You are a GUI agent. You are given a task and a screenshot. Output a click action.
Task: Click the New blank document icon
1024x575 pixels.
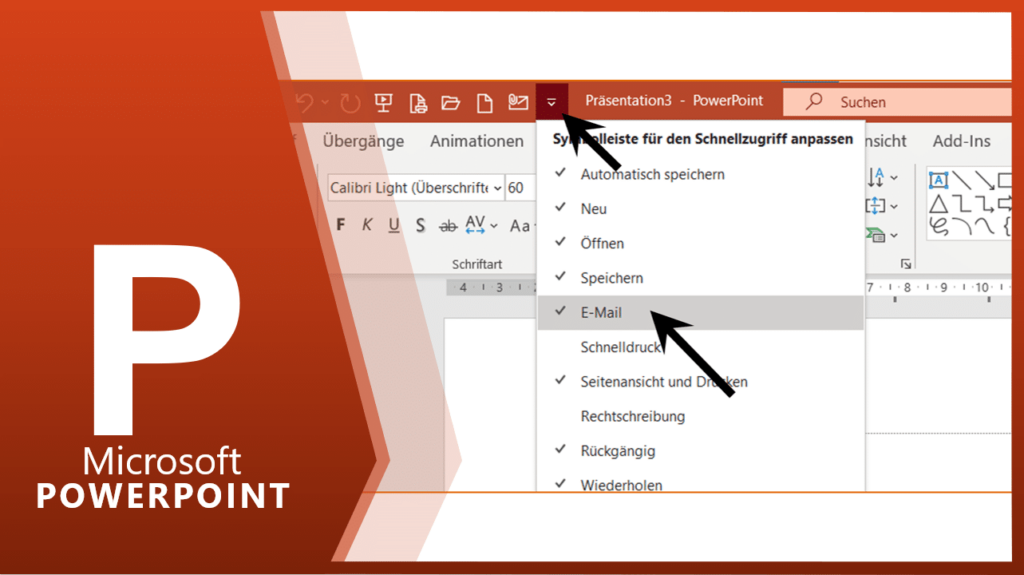[x=485, y=103]
